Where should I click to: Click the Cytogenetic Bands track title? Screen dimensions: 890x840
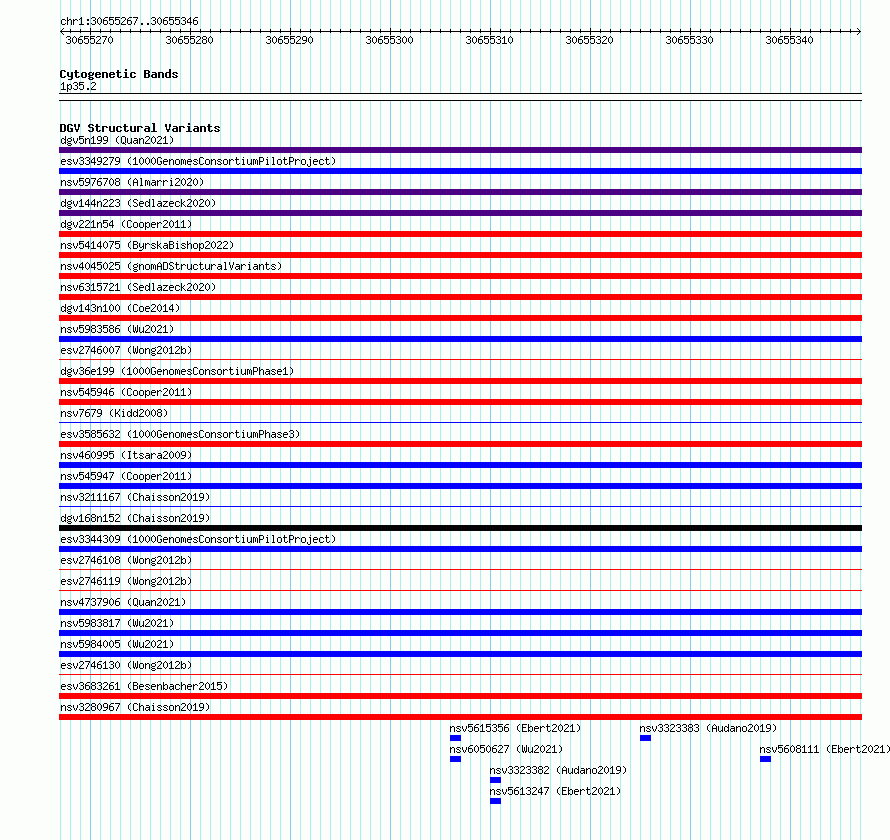tap(119, 74)
